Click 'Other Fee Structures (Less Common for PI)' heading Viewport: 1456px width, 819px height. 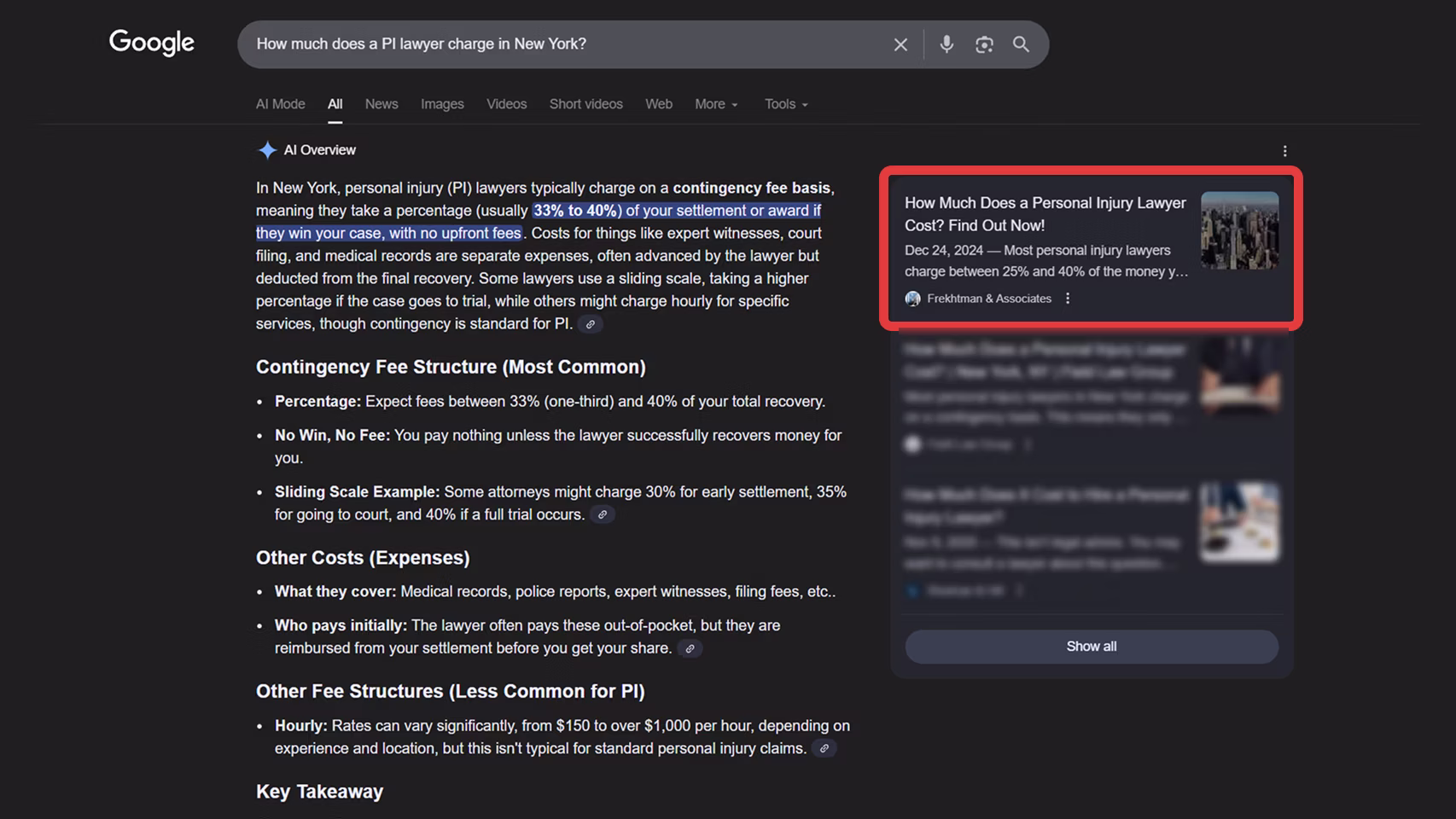point(450,691)
